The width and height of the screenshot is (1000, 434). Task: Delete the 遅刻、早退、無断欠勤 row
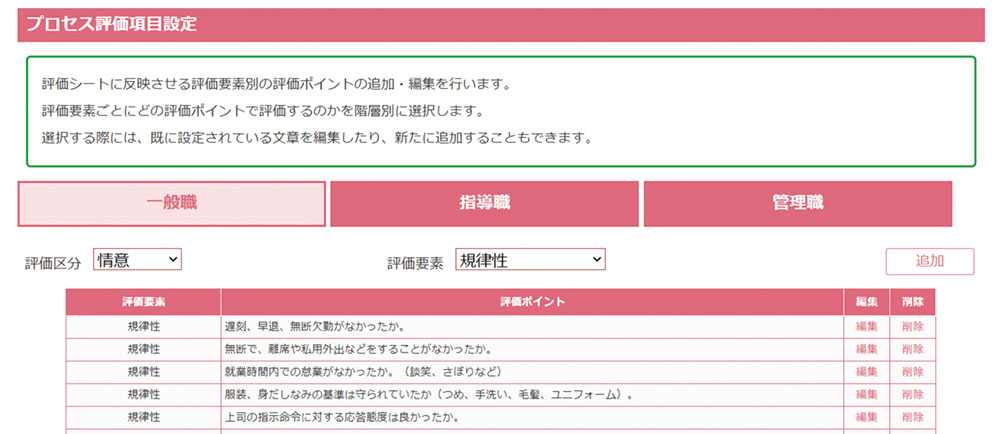(912, 326)
